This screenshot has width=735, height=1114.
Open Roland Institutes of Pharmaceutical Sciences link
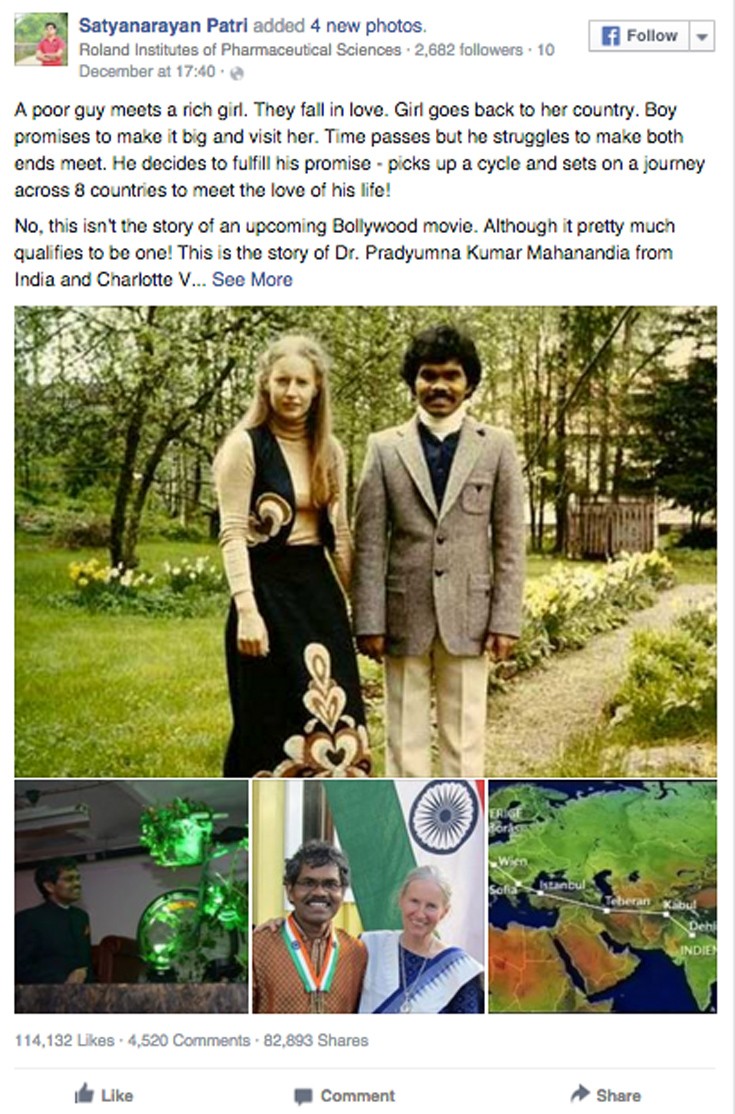click(x=240, y=50)
